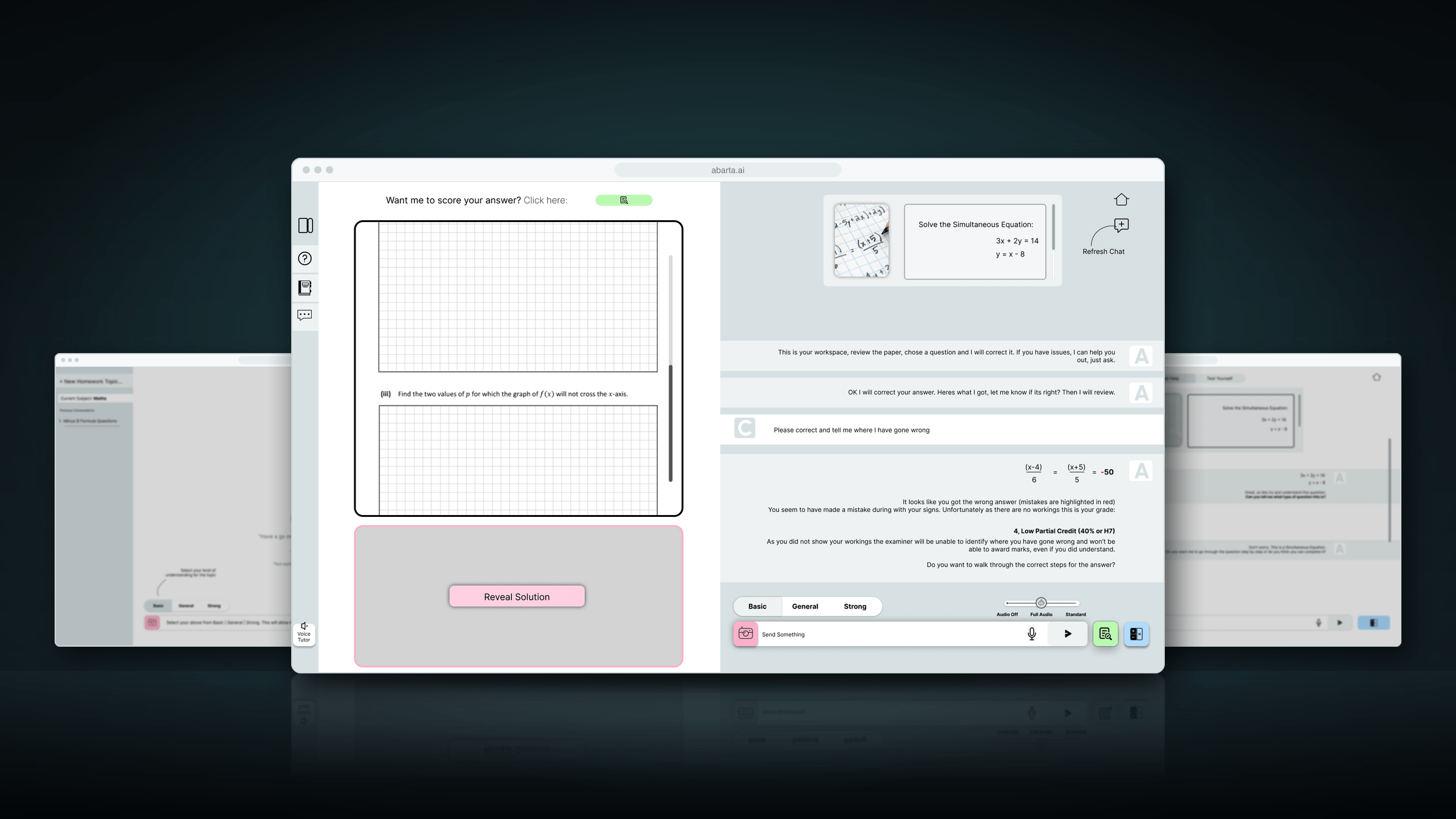Set audio to Audio Off label
The image size is (1456, 819).
[x=1007, y=615]
